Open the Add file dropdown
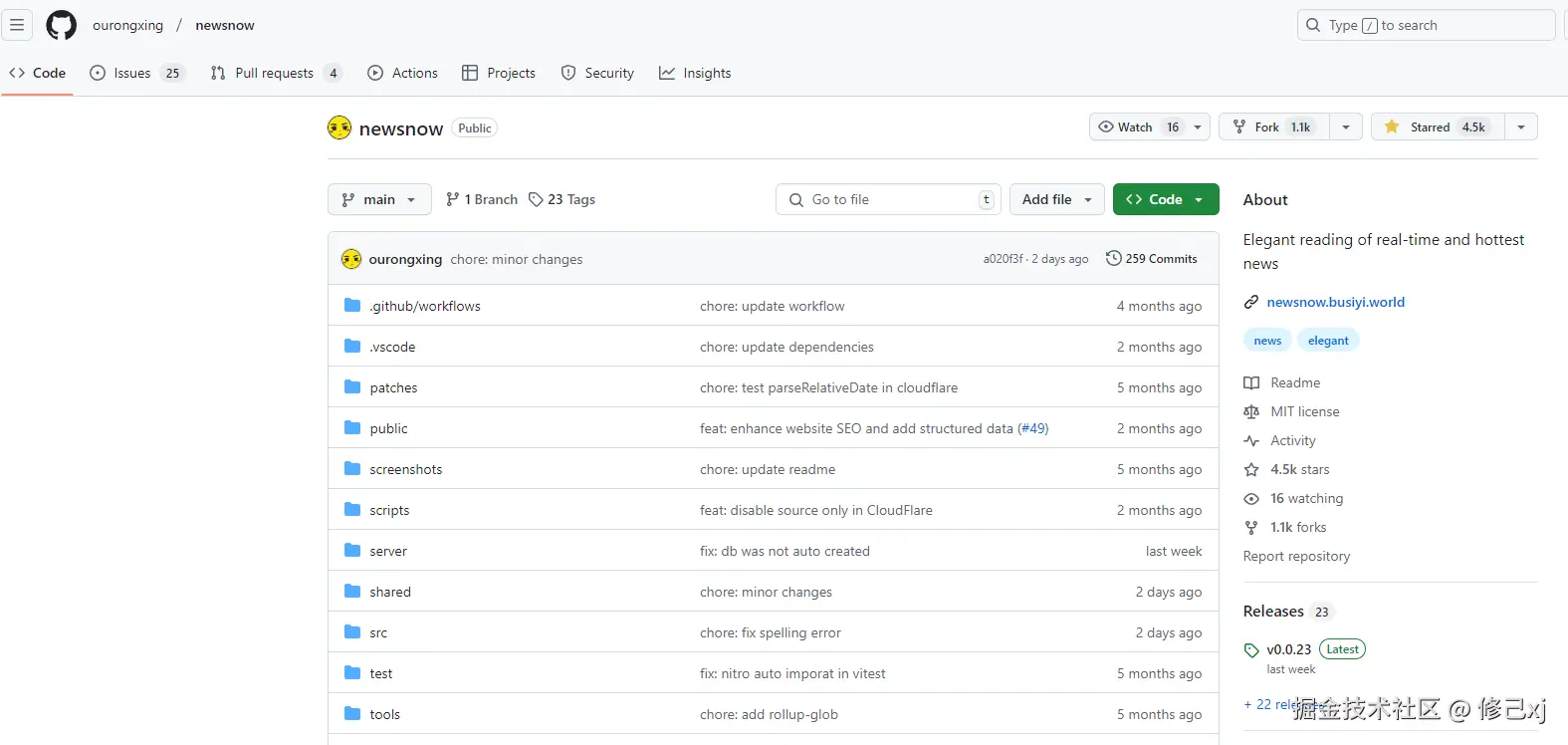1568x745 pixels. click(x=1057, y=199)
